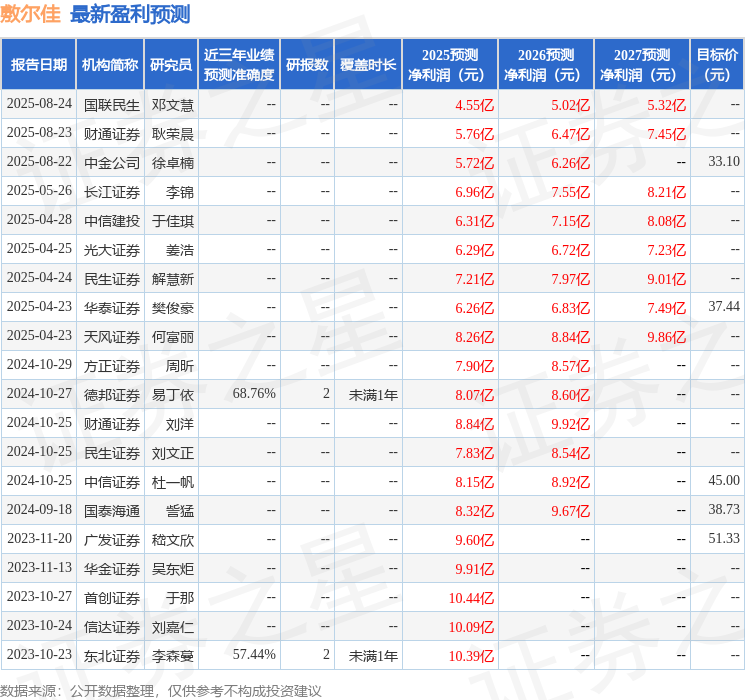Select the 6.72亿 forecast value
The height and width of the screenshot is (700, 745).
(x=571, y=250)
